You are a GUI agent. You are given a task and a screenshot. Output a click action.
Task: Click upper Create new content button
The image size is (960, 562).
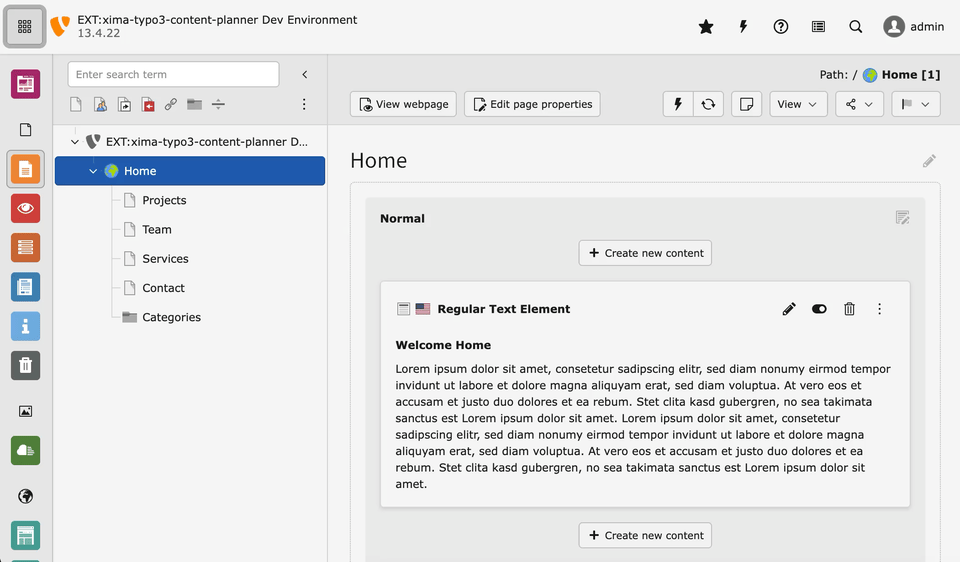point(645,253)
